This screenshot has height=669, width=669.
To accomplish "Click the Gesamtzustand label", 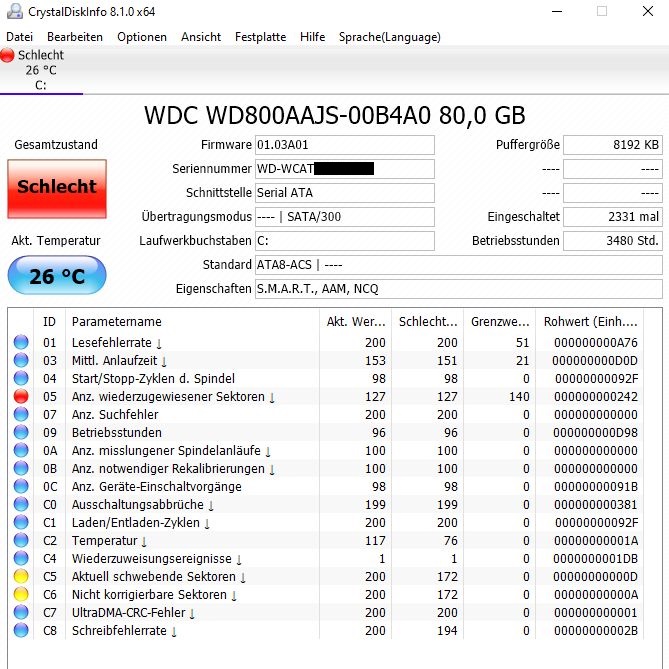I will [x=56, y=145].
